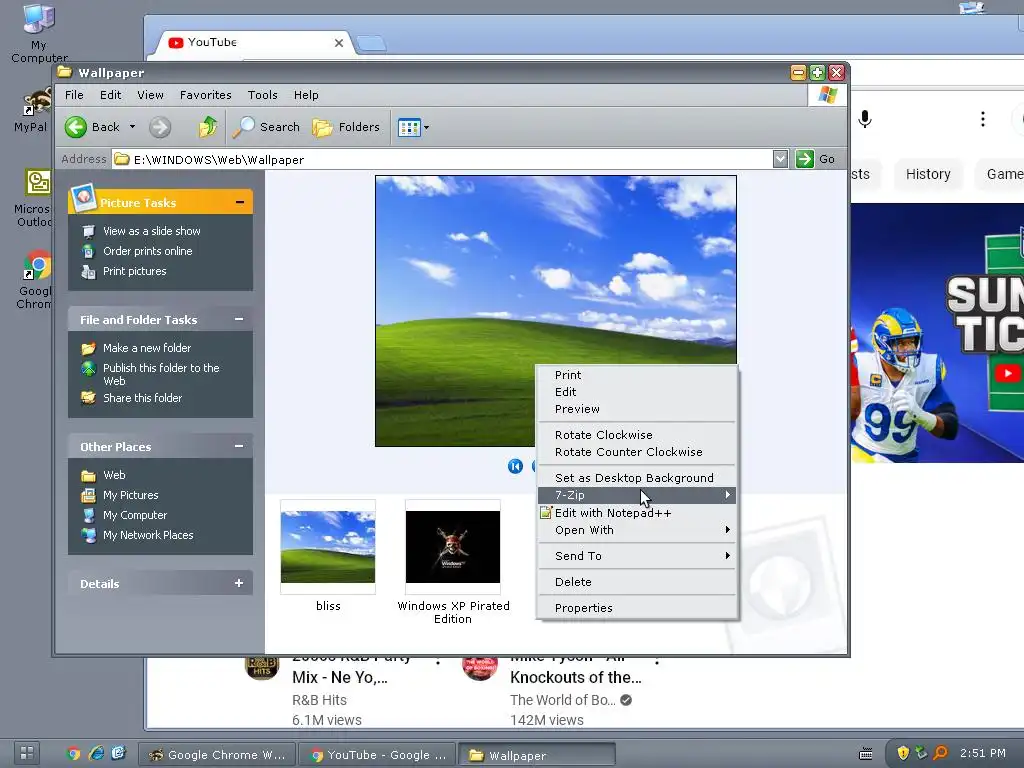The image size is (1024, 768).
Task: Expand the Details panel
Action: (x=239, y=583)
